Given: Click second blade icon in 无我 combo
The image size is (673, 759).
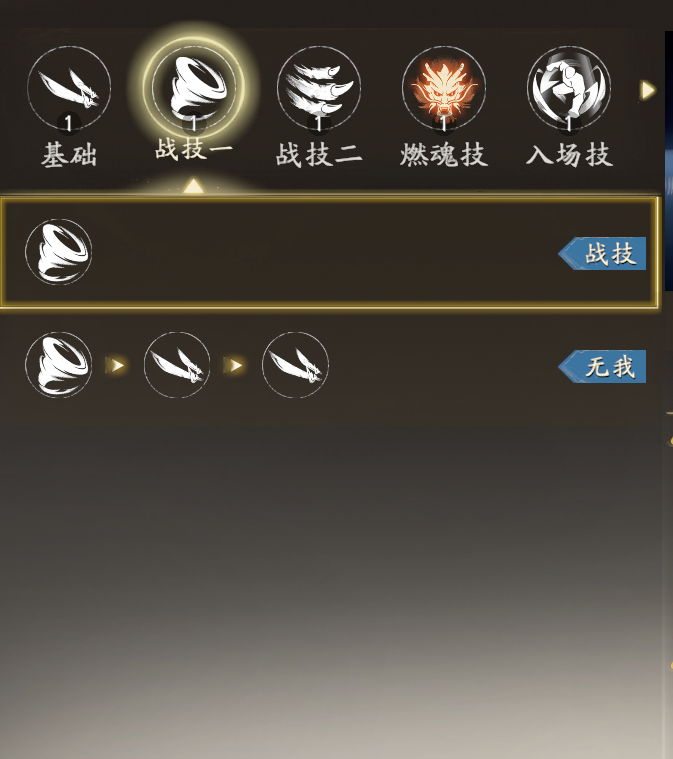Looking at the screenshot, I should click(177, 365).
